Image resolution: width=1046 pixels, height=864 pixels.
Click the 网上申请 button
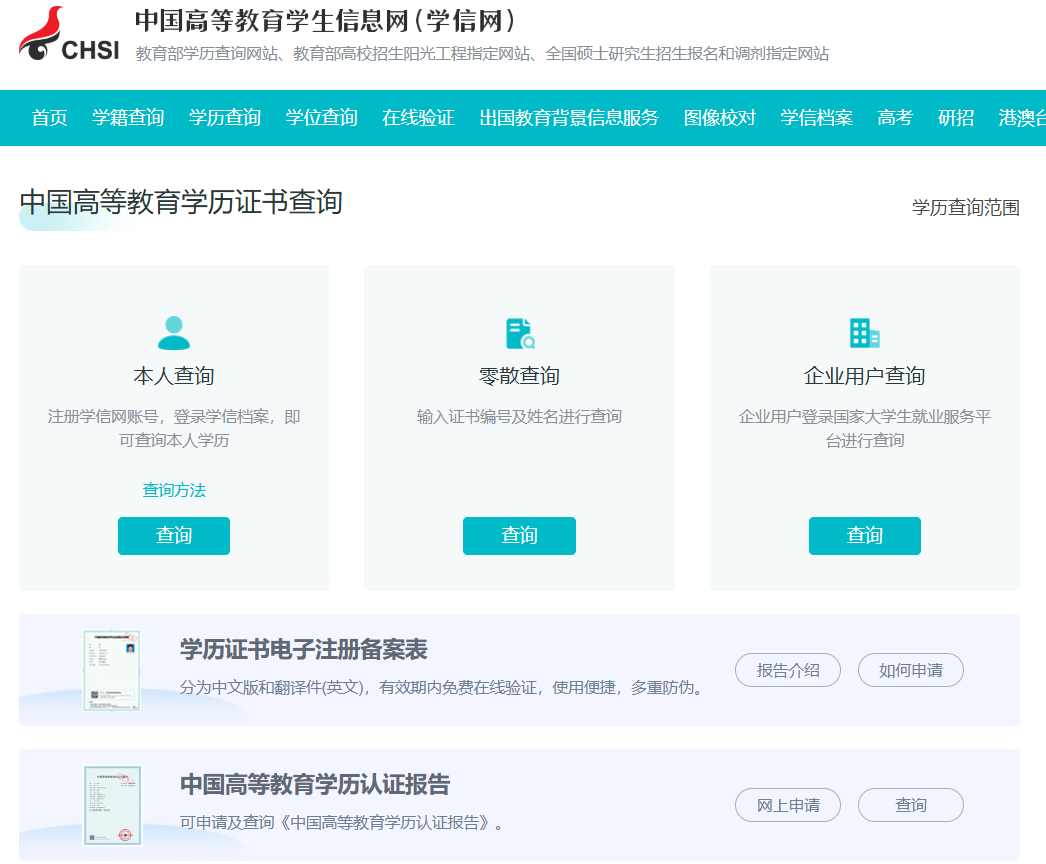788,805
